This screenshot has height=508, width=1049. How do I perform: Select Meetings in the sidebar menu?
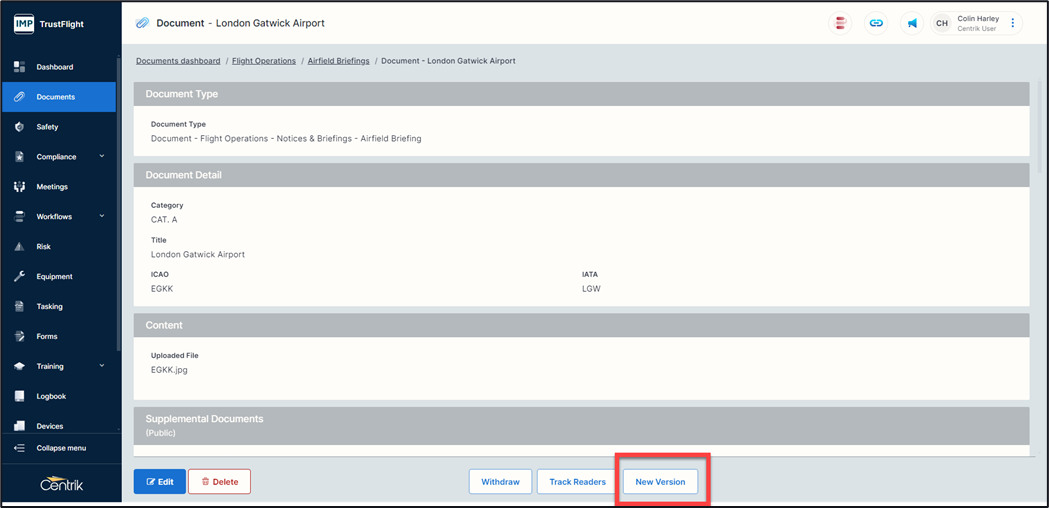[58, 187]
